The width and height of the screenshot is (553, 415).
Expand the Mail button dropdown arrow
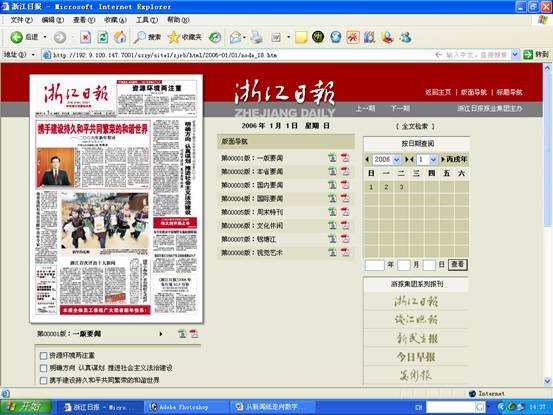(244, 37)
